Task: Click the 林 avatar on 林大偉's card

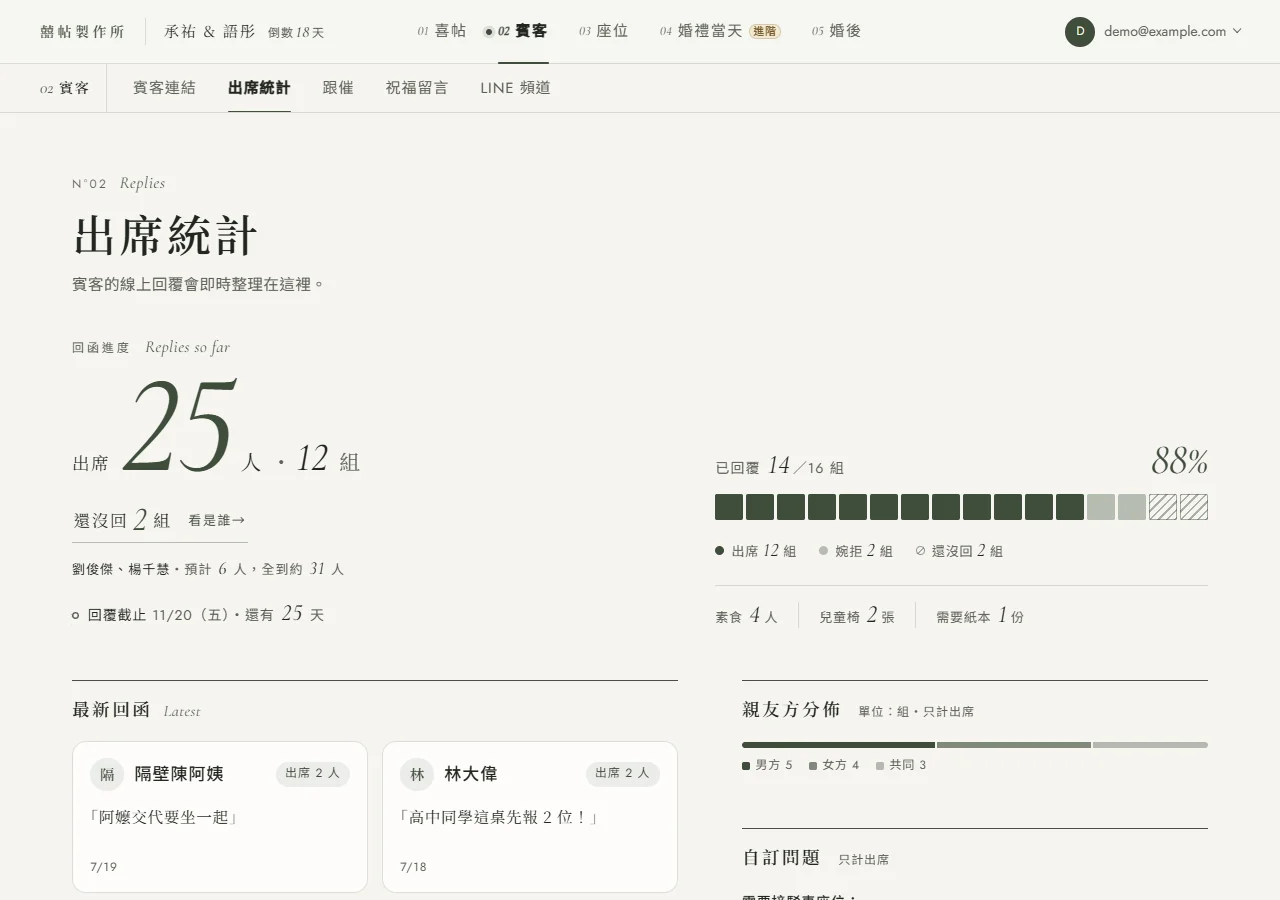Action: 417,774
